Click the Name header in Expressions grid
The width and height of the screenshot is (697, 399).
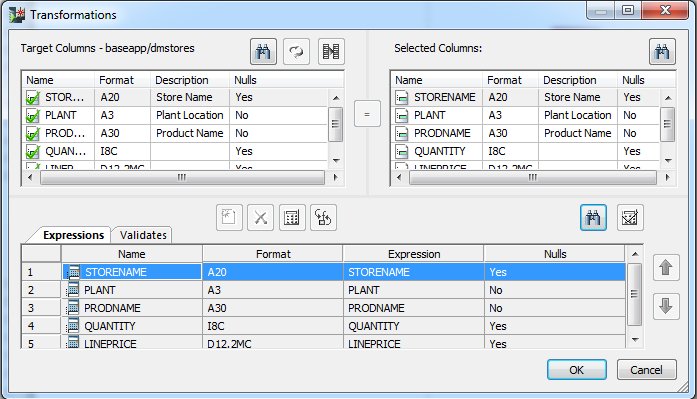pos(132,254)
